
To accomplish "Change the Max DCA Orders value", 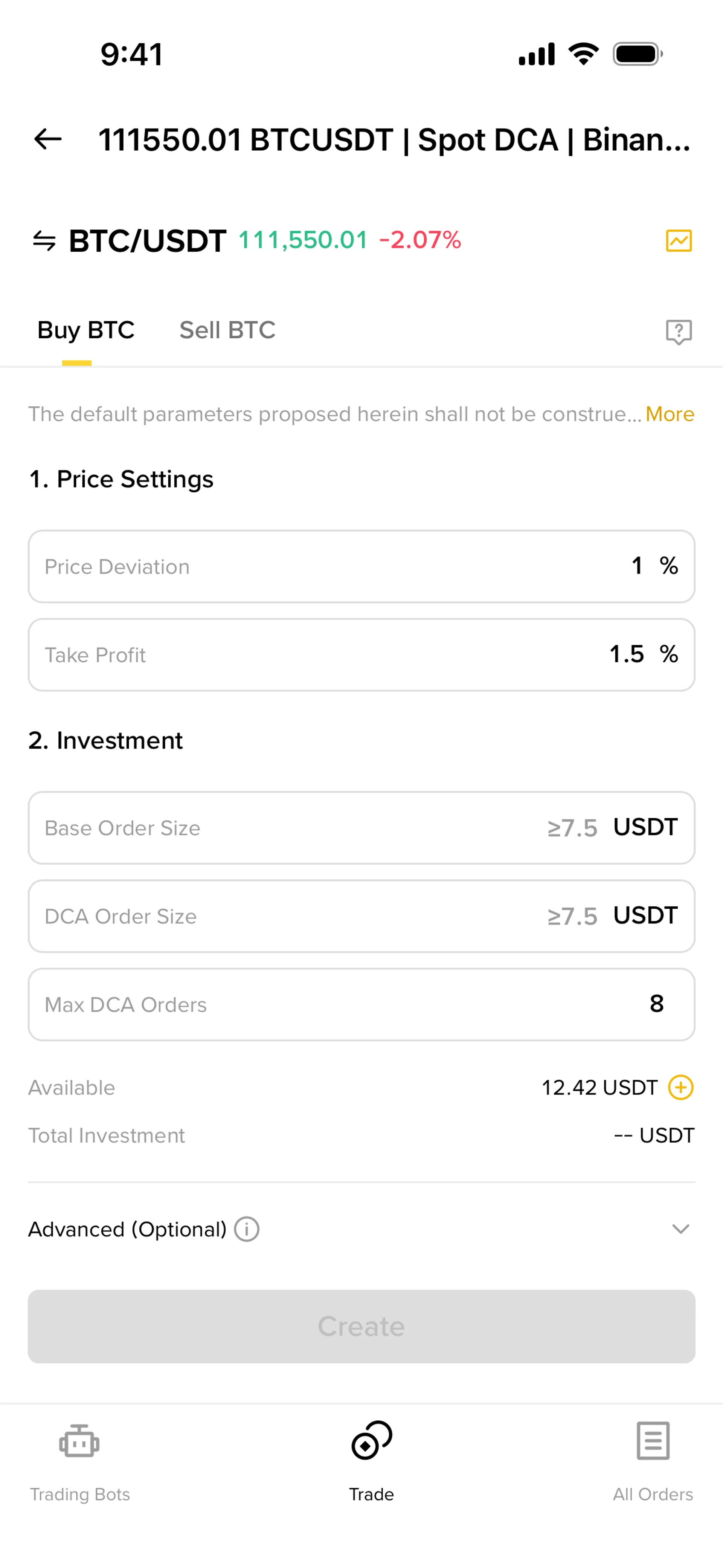I will pos(361,1004).
